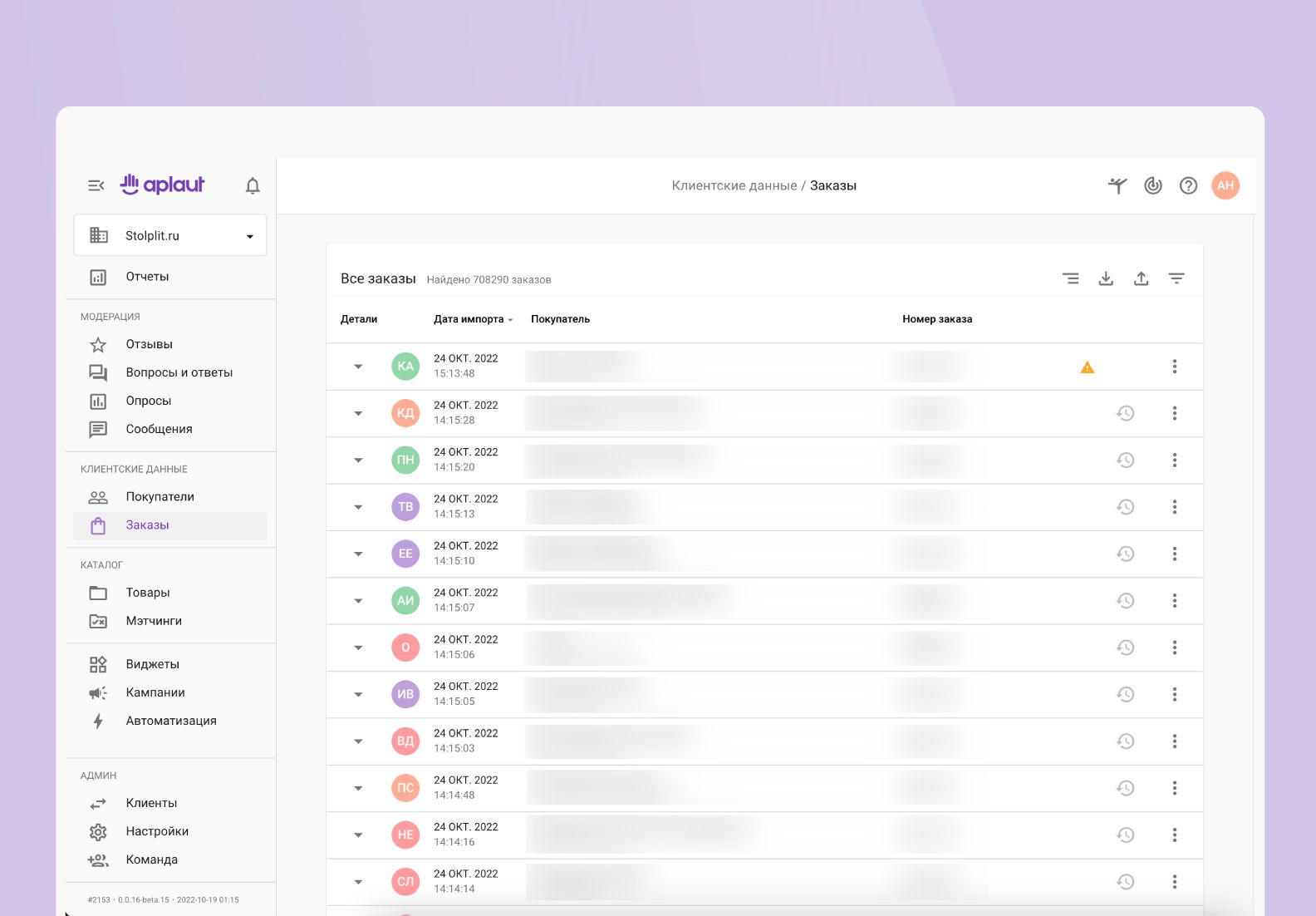1316x916 pixels.
Task: Open three-dot menu for ПН order
Action: coord(1175,460)
